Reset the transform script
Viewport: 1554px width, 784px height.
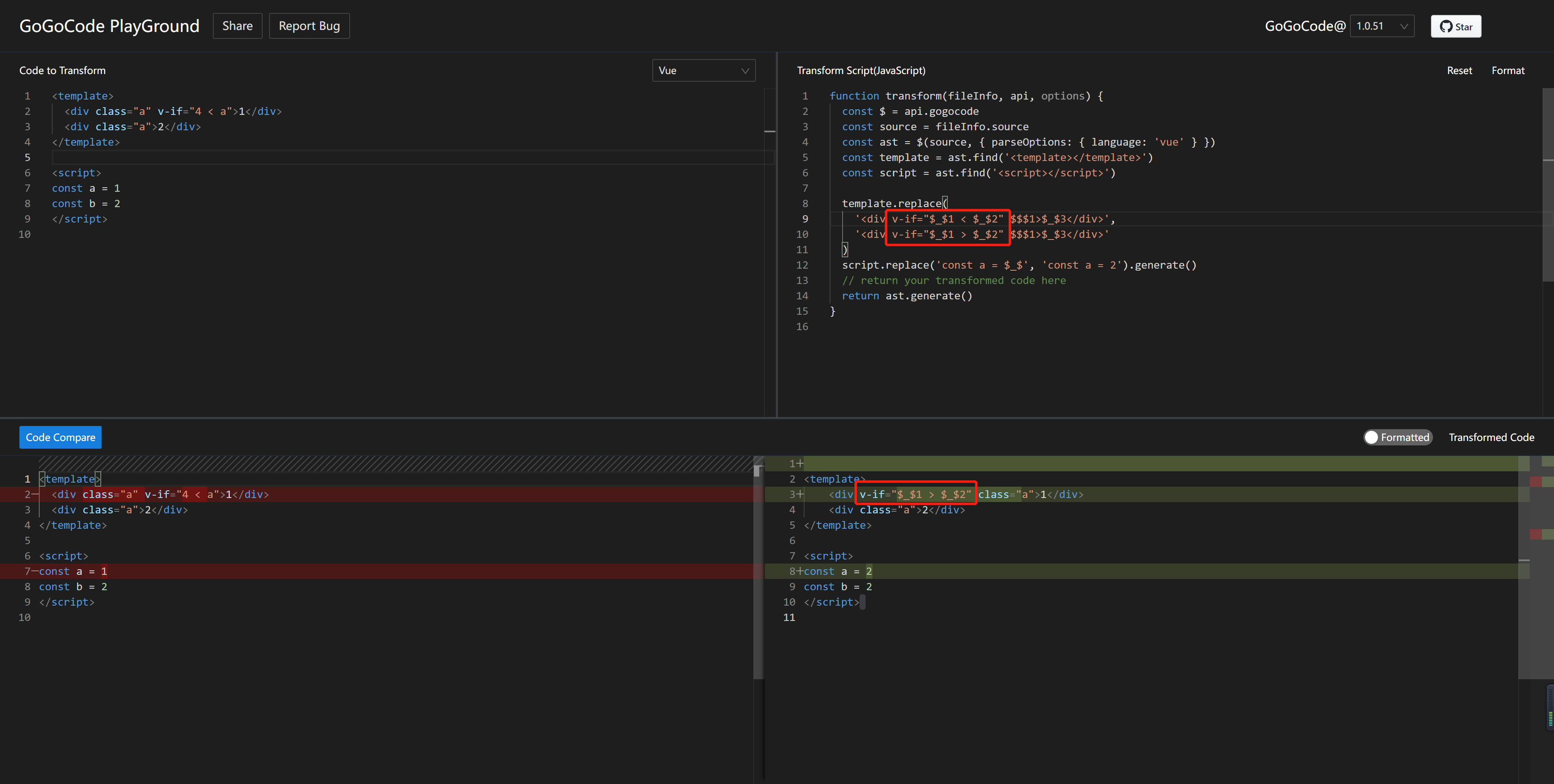coord(1459,70)
